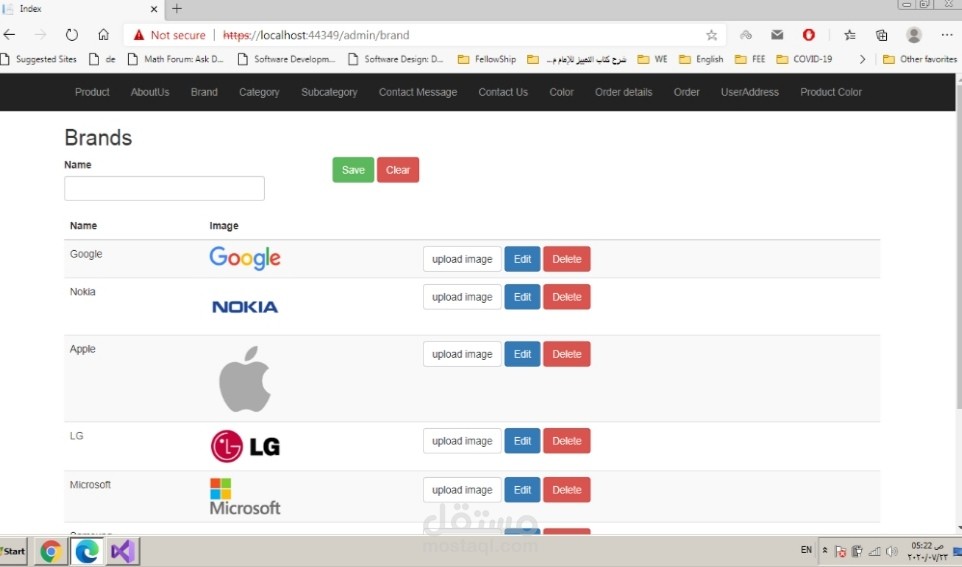The width and height of the screenshot is (962, 567).
Task: Bookmark the page with the star icon
Action: coord(711,35)
